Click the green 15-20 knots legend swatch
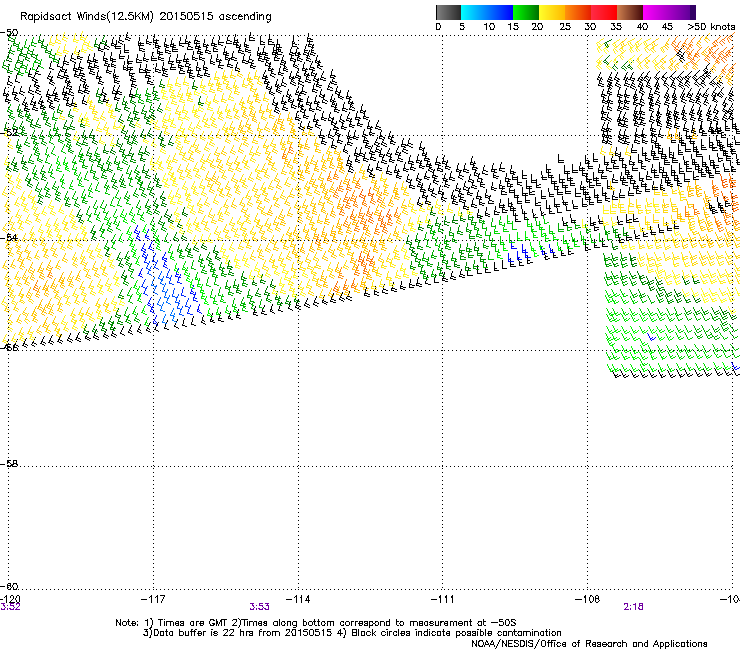 coord(526,12)
